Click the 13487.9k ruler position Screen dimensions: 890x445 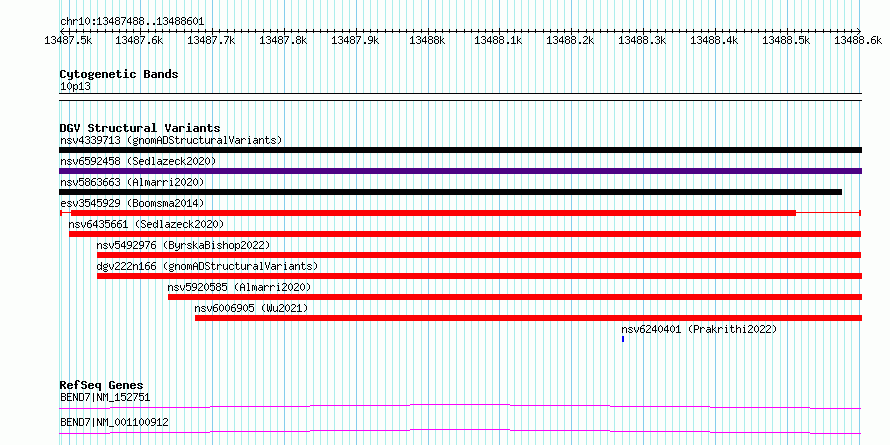coord(355,40)
